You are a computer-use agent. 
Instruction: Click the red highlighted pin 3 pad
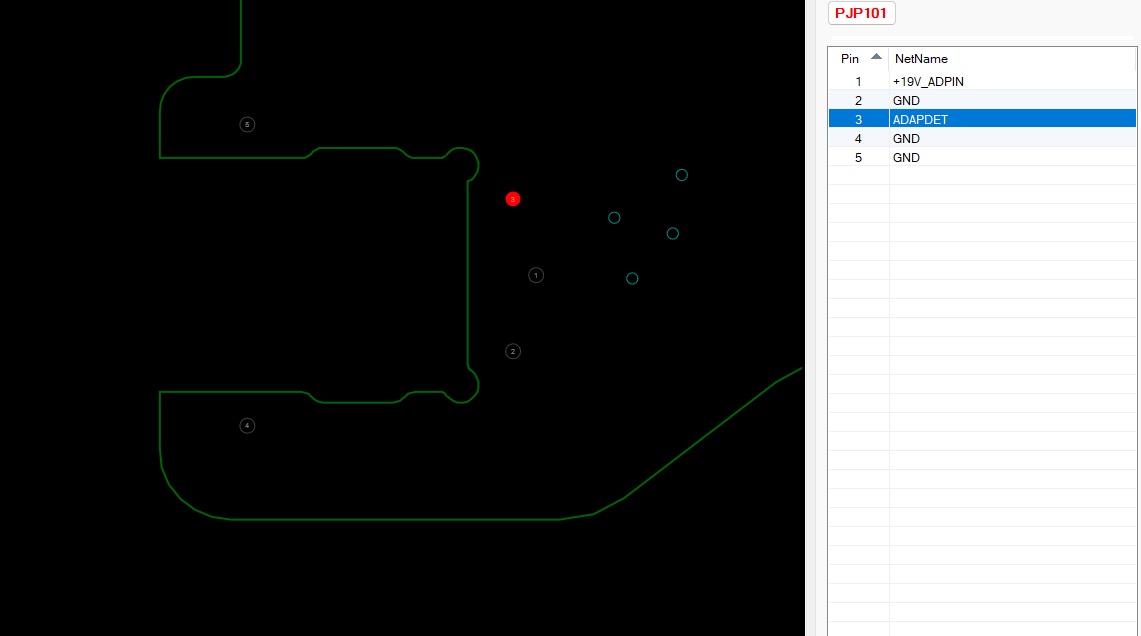[513, 199]
